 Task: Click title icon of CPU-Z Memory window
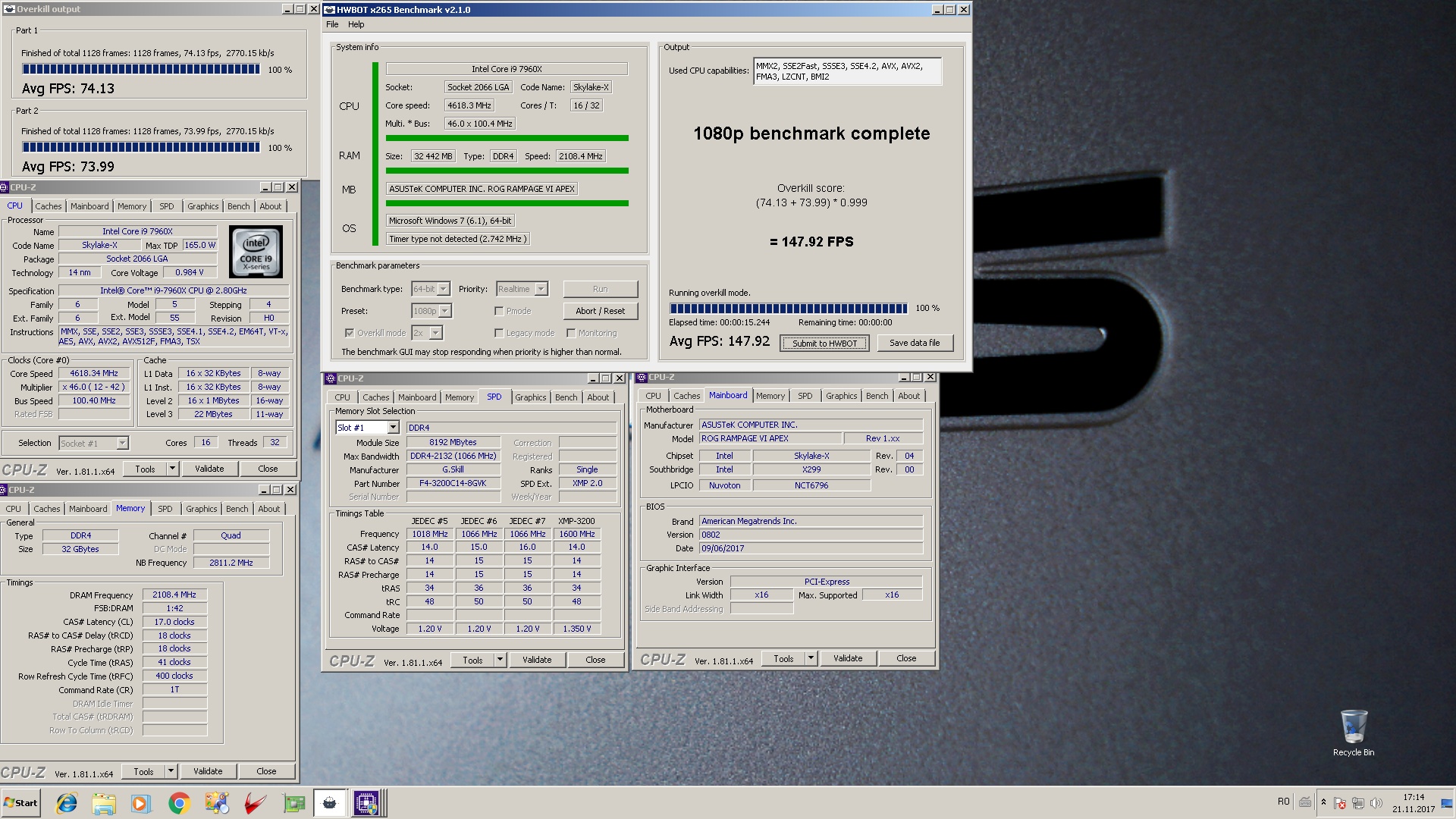[x=4, y=490]
